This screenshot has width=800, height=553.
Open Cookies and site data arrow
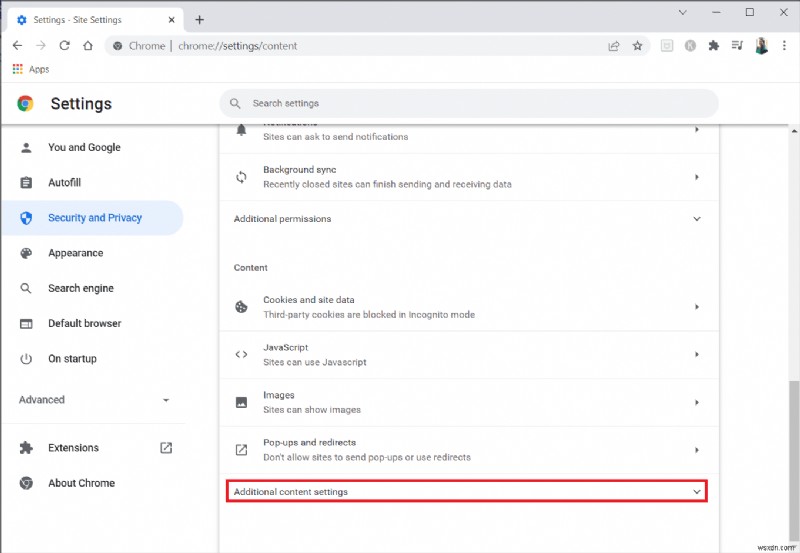[x=696, y=307]
